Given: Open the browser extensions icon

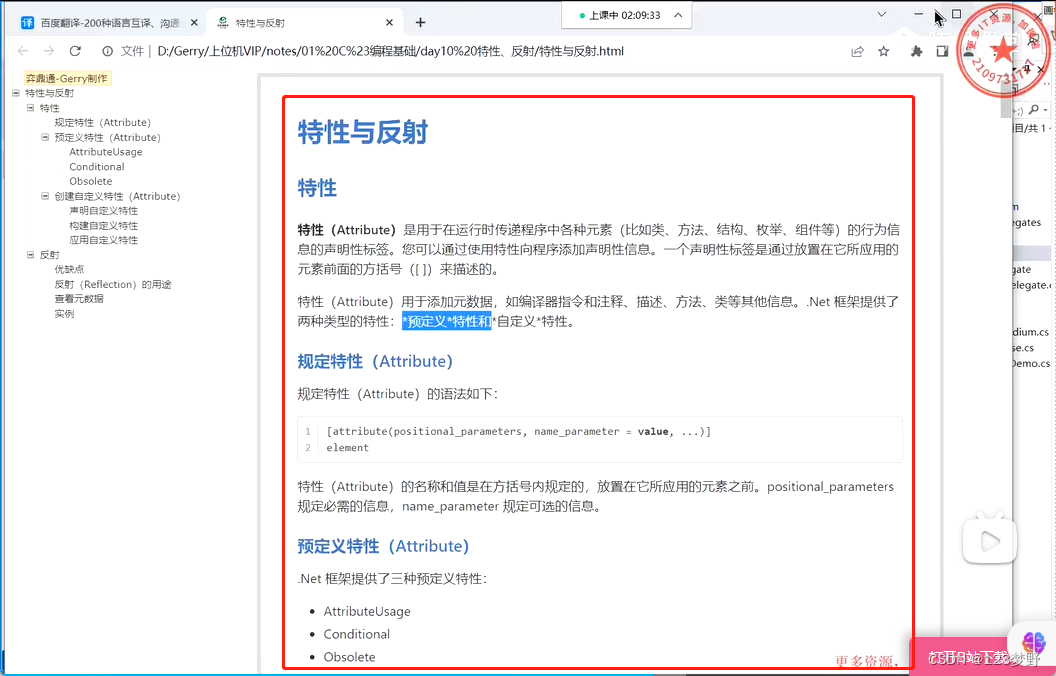Looking at the screenshot, I should pos(917,53).
